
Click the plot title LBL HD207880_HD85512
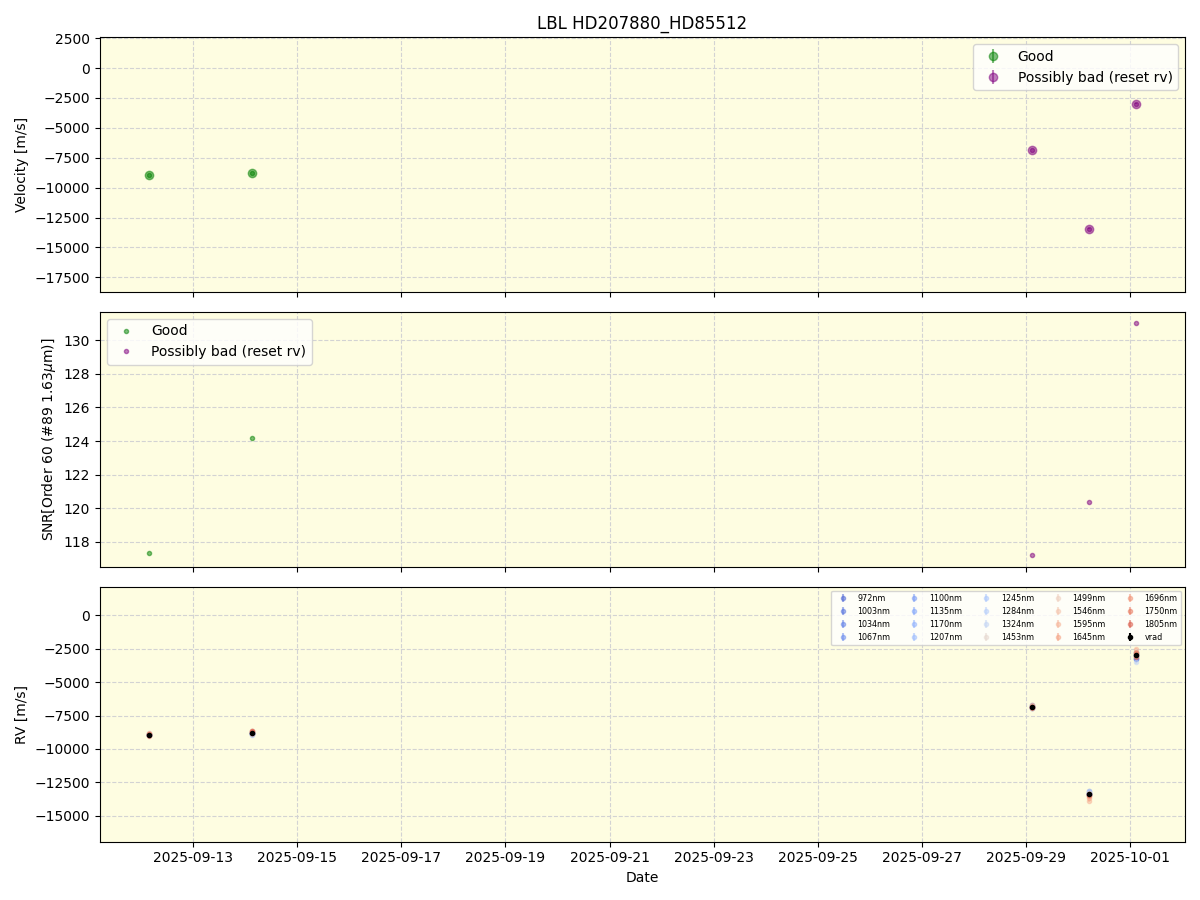click(x=641, y=23)
